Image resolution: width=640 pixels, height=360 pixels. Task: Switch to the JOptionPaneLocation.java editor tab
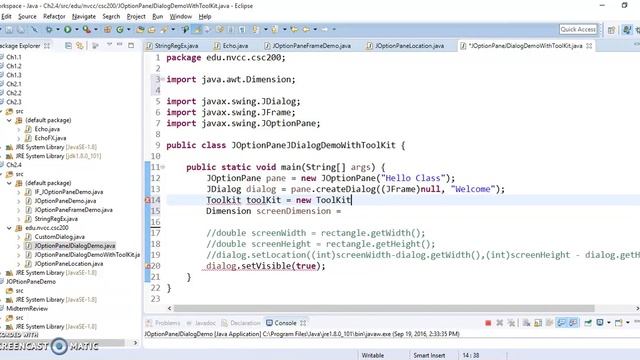pos(405,46)
